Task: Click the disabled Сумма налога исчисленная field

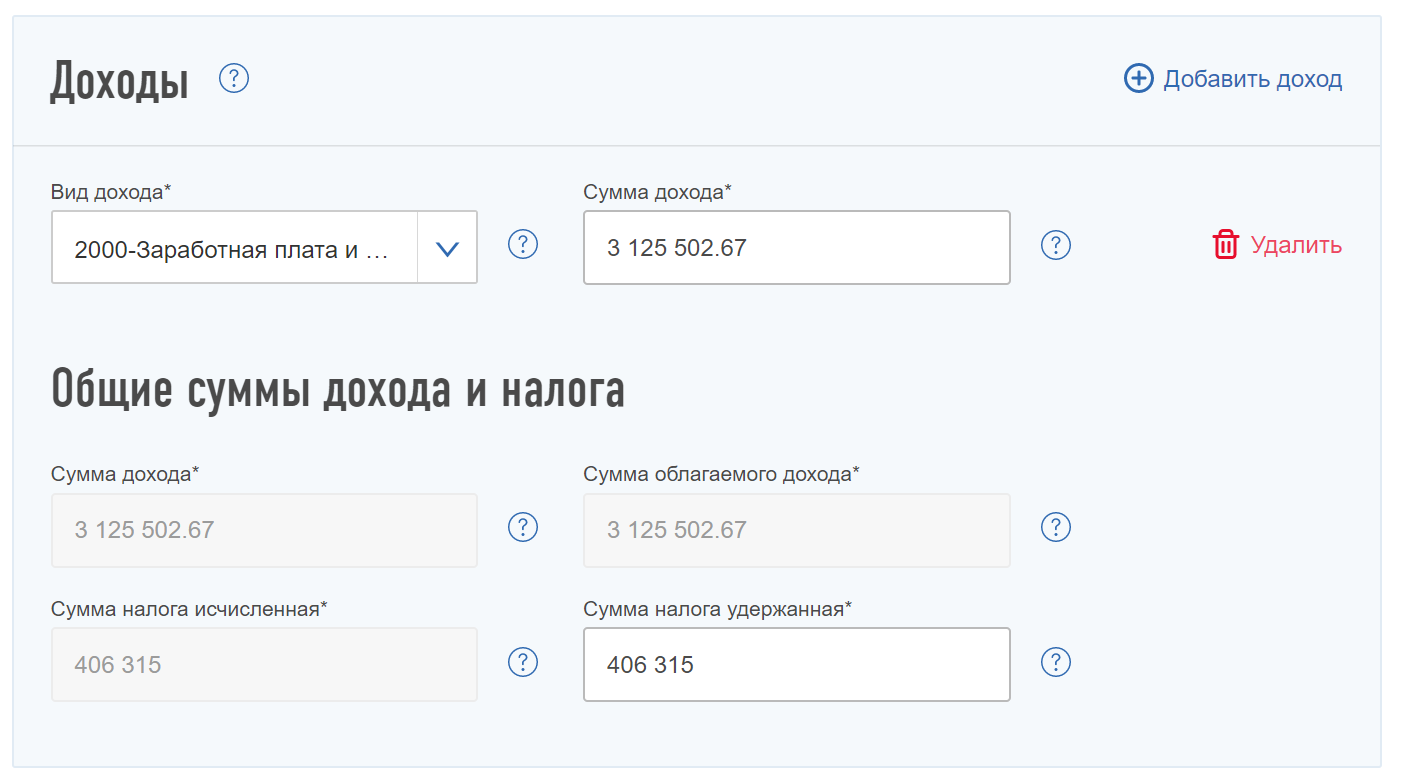Action: 264,664
